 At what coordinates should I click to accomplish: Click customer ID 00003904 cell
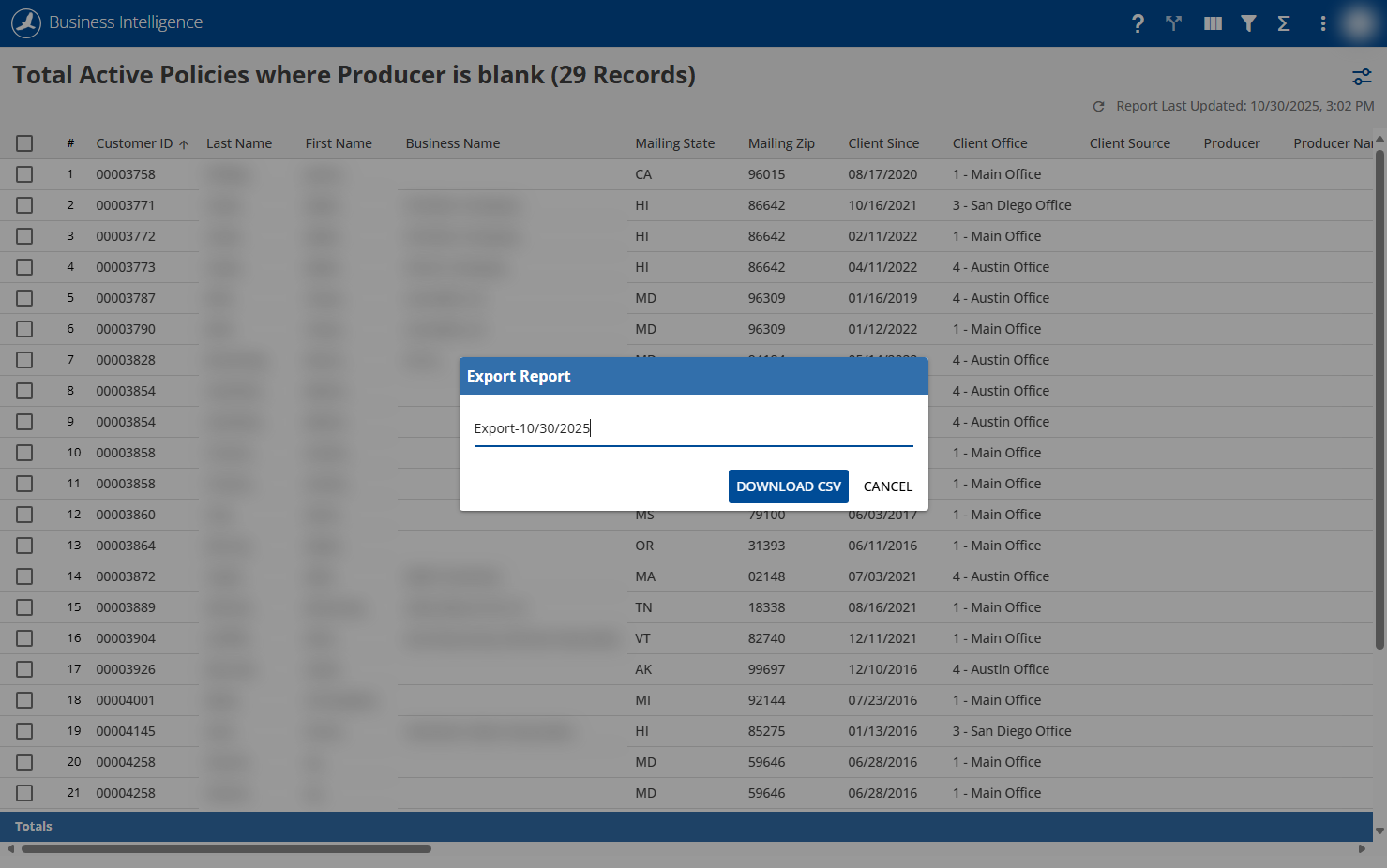click(126, 638)
